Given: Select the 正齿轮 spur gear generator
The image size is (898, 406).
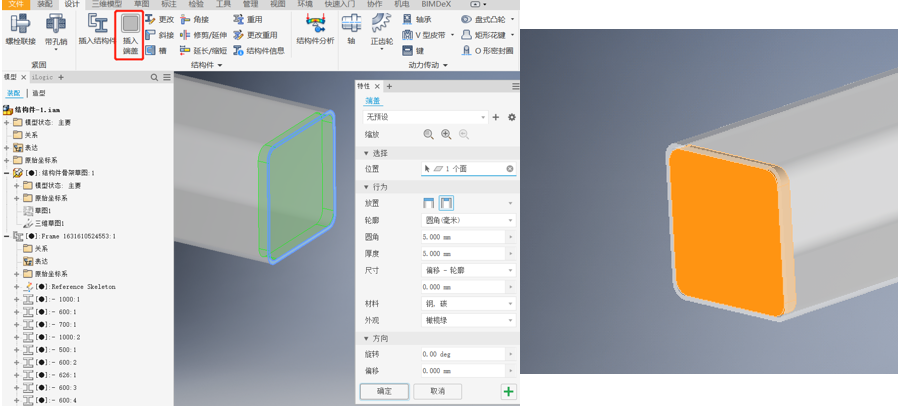Looking at the screenshot, I should pyautogui.click(x=381, y=31).
